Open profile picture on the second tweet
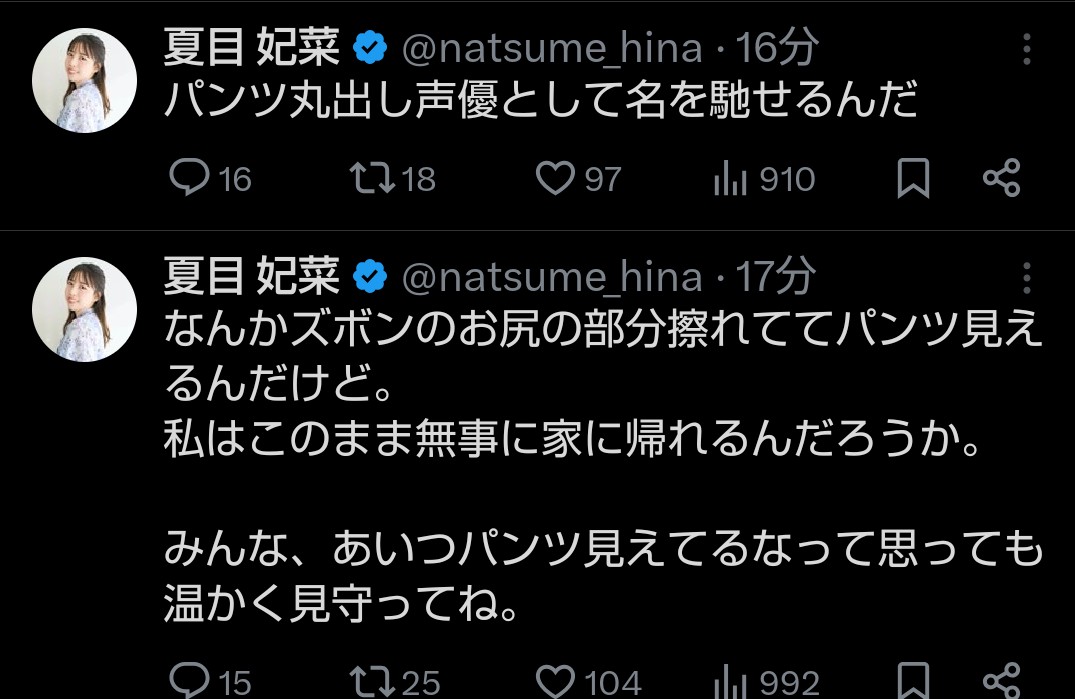Screen dimensions: 1075x699 tap(85, 309)
